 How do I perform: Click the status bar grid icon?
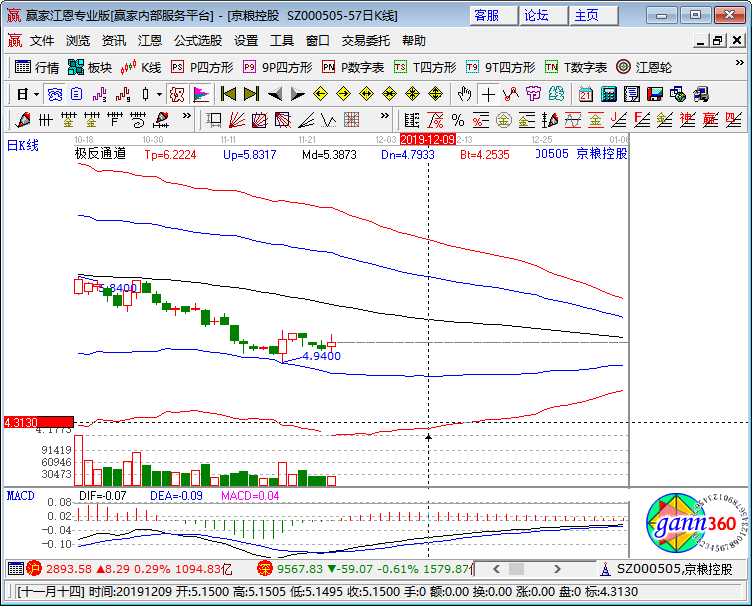pos(16,569)
